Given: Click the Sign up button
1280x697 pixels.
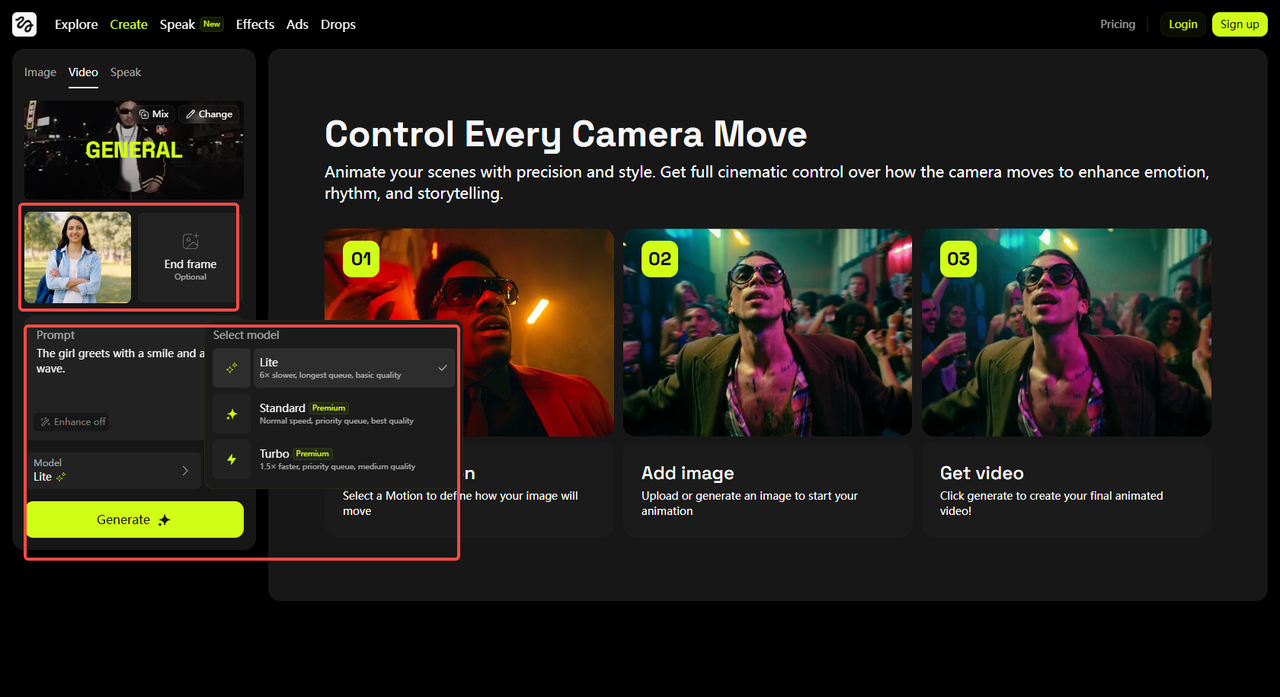Looking at the screenshot, I should click(x=1239, y=24).
